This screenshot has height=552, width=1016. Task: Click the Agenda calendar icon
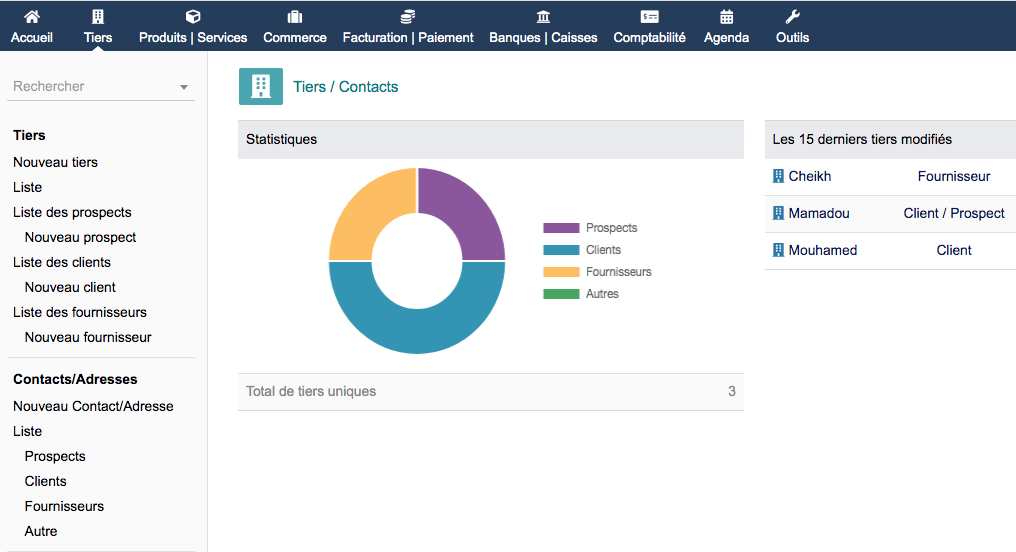pyautogui.click(x=726, y=16)
